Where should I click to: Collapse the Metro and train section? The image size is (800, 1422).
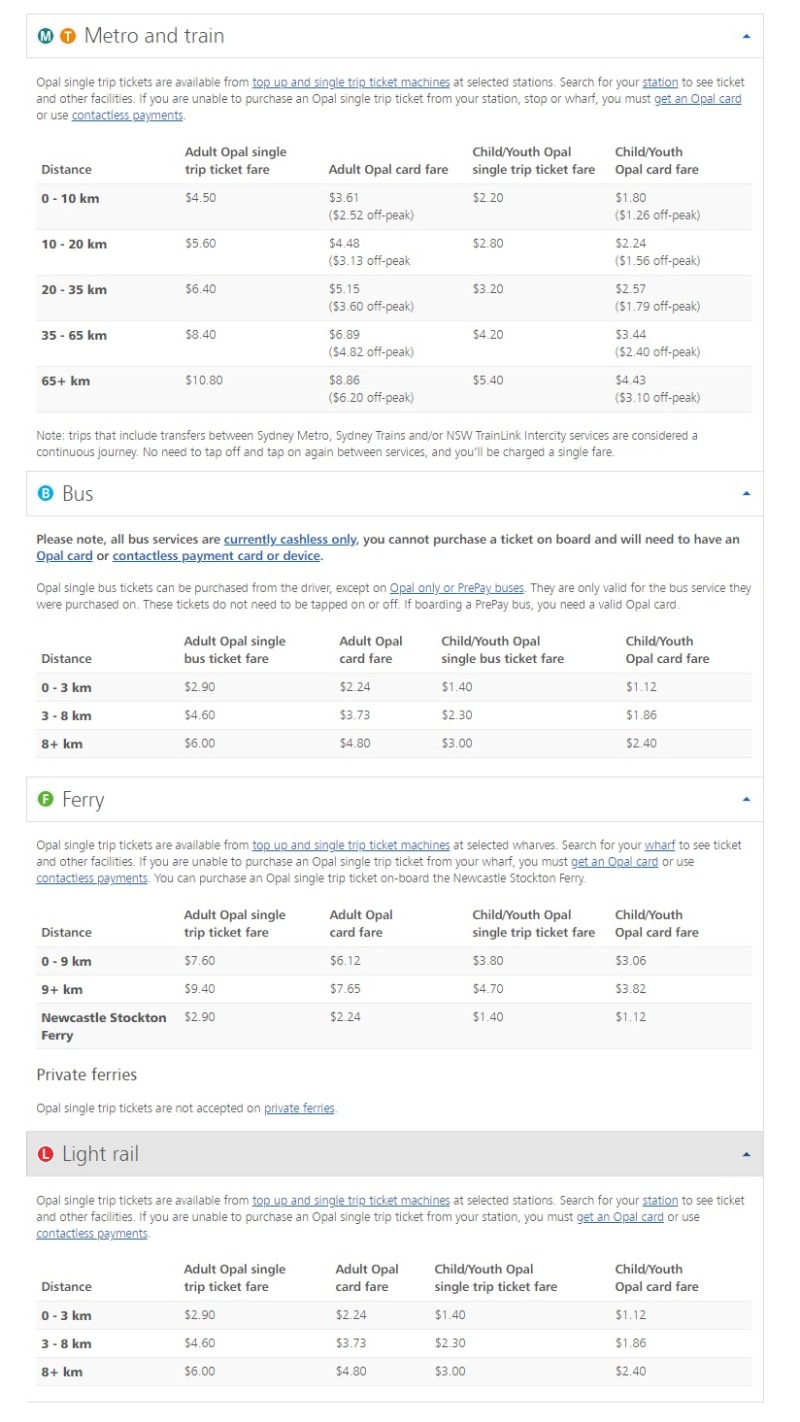coord(746,36)
